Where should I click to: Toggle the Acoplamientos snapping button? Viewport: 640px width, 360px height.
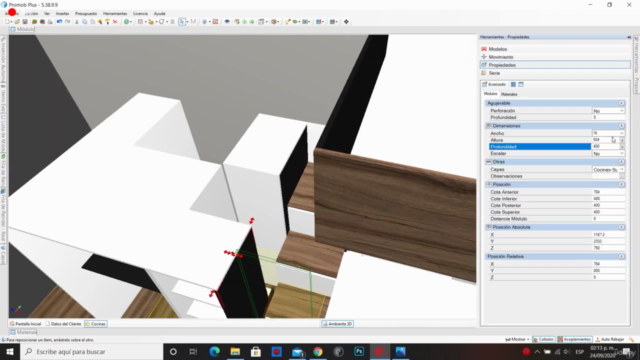574,339
